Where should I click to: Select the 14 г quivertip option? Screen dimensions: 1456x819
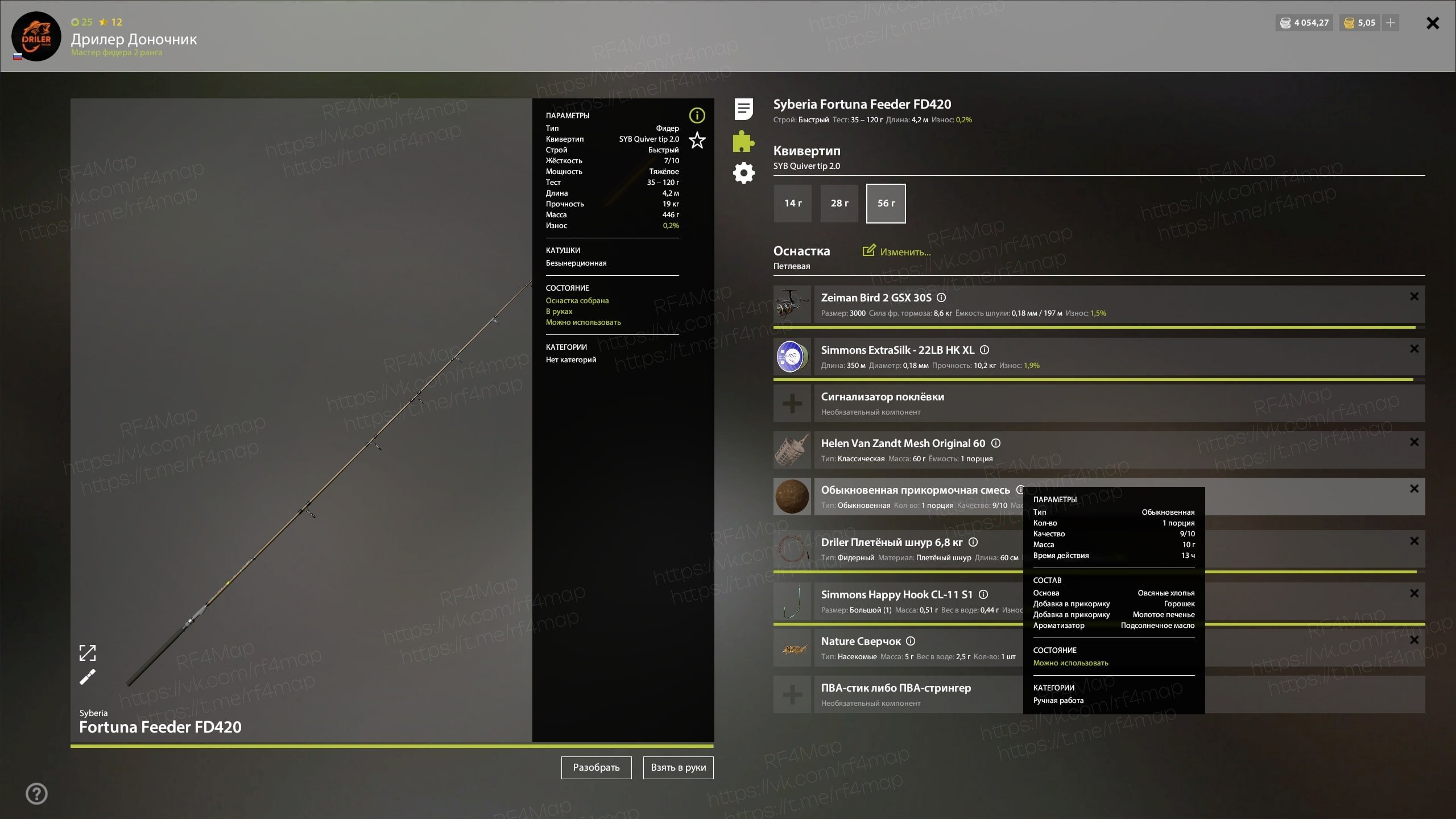[793, 203]
